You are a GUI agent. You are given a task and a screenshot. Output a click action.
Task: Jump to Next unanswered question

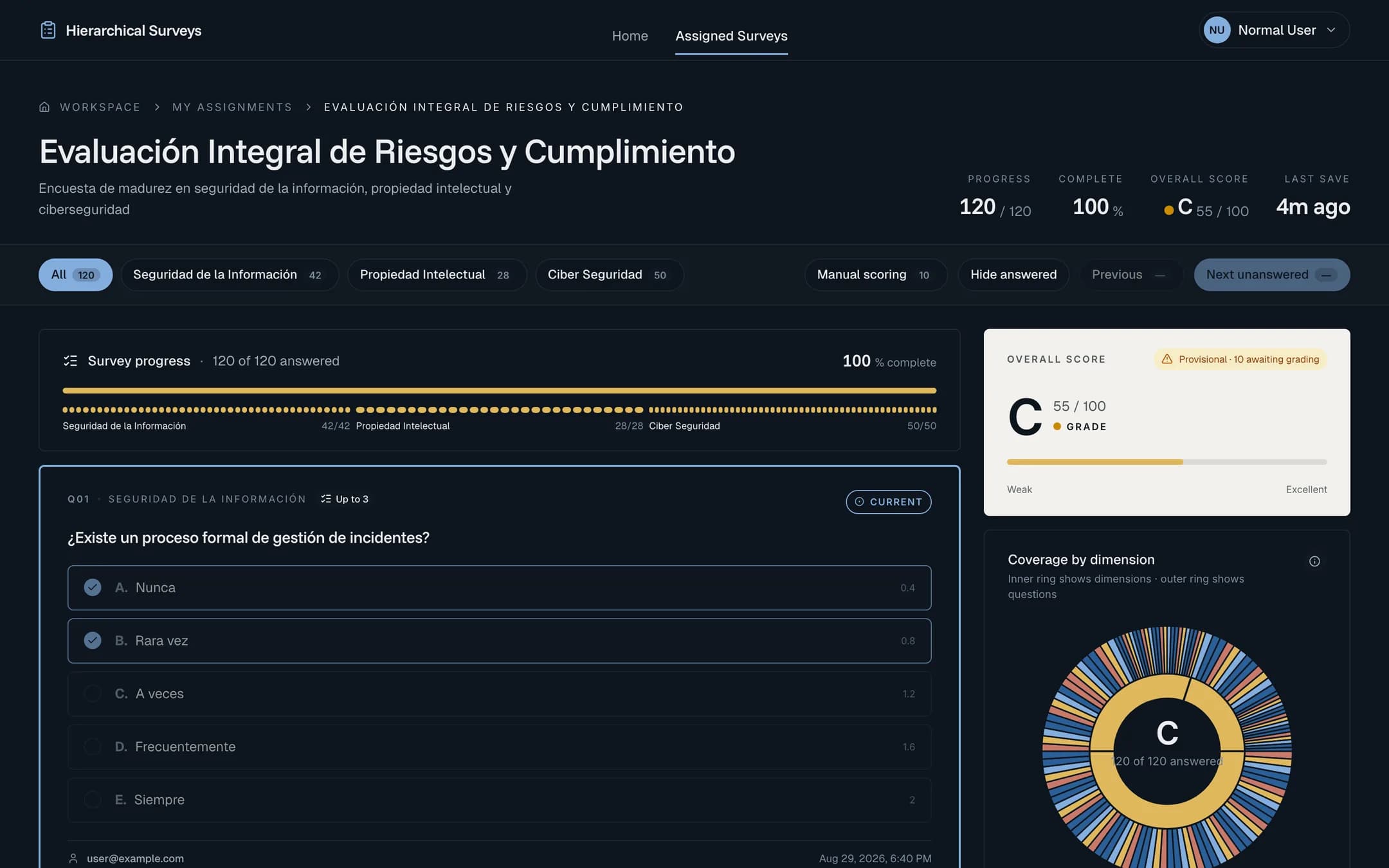[x=1271, y=275]
